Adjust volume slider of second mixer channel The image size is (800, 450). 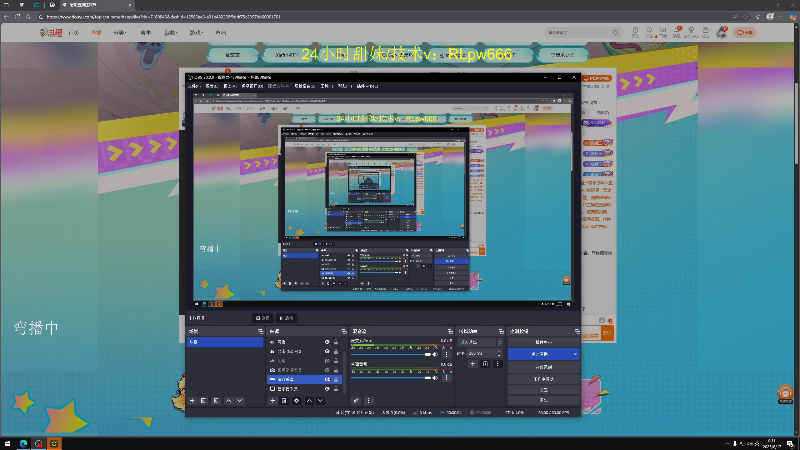click(x=391, y=378)
